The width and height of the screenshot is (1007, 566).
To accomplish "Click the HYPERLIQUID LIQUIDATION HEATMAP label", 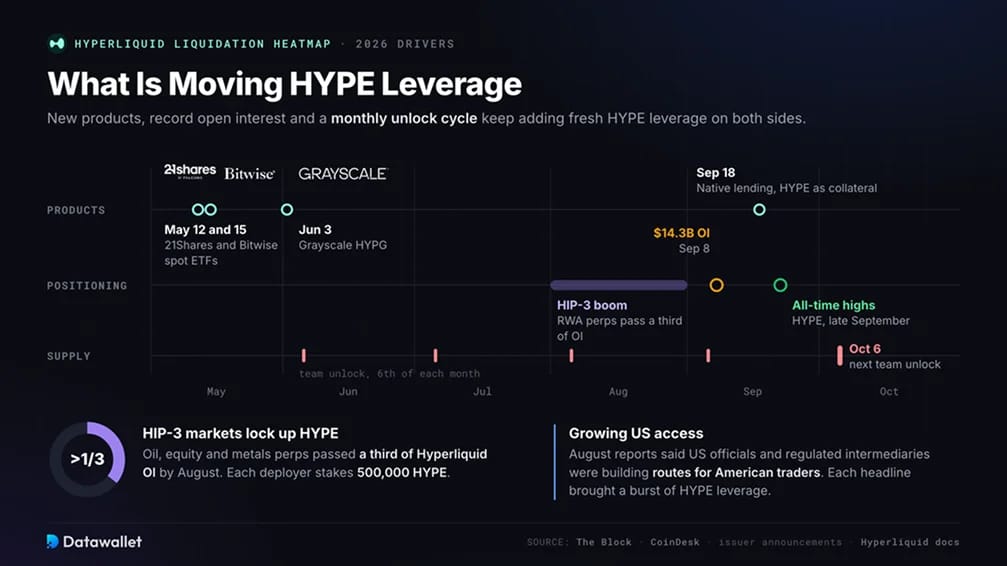I will (x=202, y=44).
